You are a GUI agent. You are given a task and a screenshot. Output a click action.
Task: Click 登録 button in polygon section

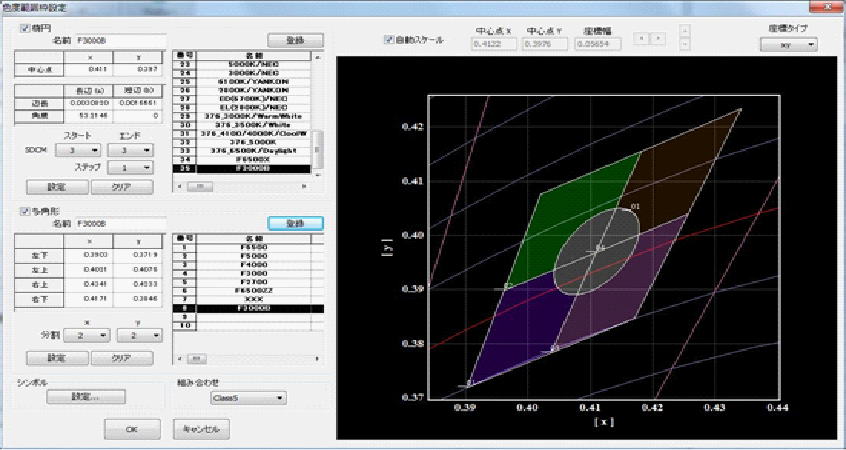tap(296, 223)
